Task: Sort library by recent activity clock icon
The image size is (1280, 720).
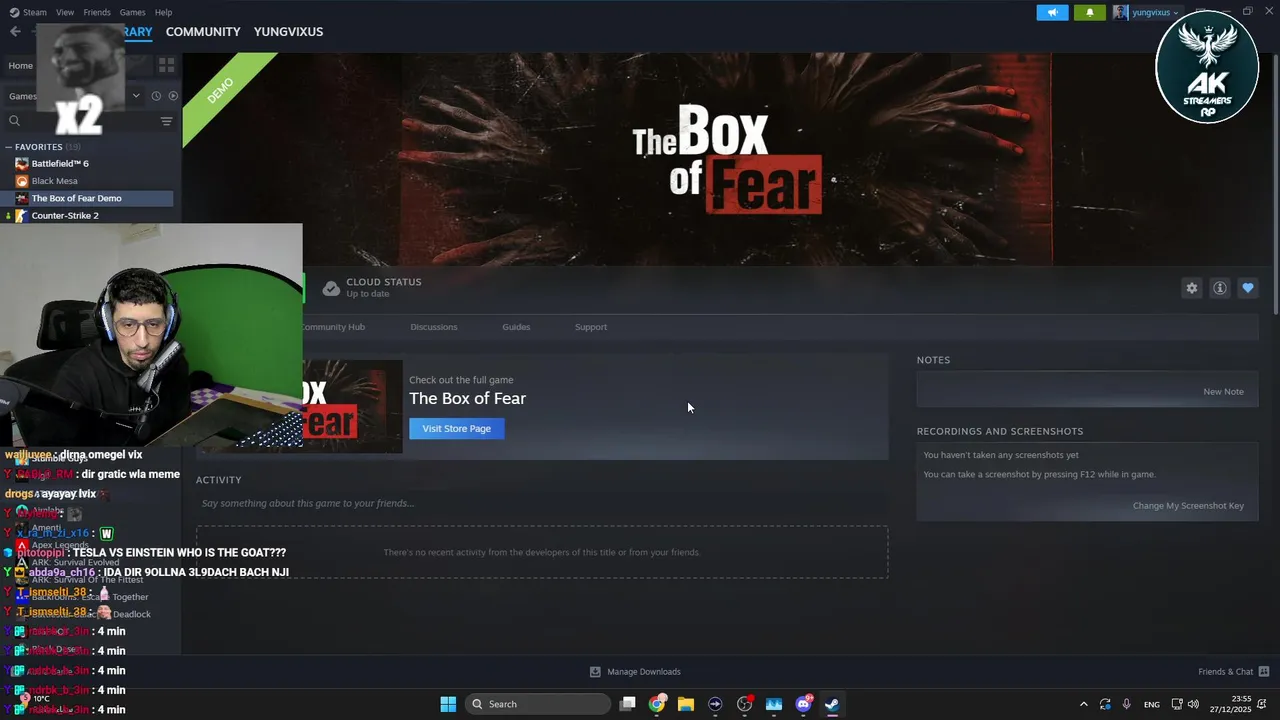Action: pyautogui.click(x=156, y=96)
